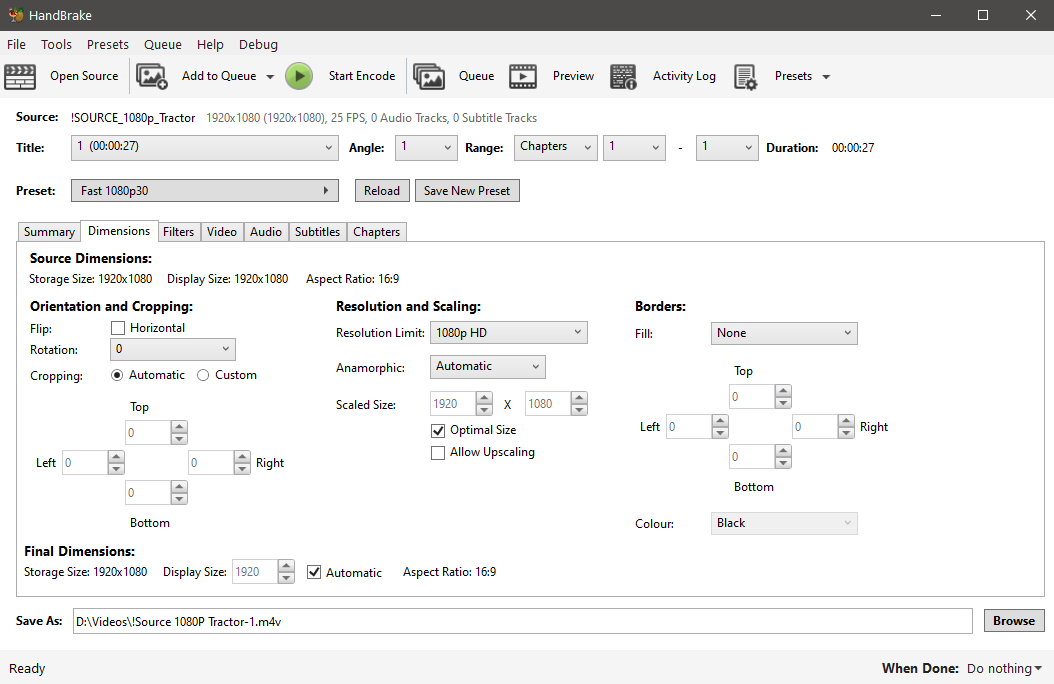Expand the When Done dropdown
Viewport: 1054px width, 684px height.
click(x=1003, y=668)
